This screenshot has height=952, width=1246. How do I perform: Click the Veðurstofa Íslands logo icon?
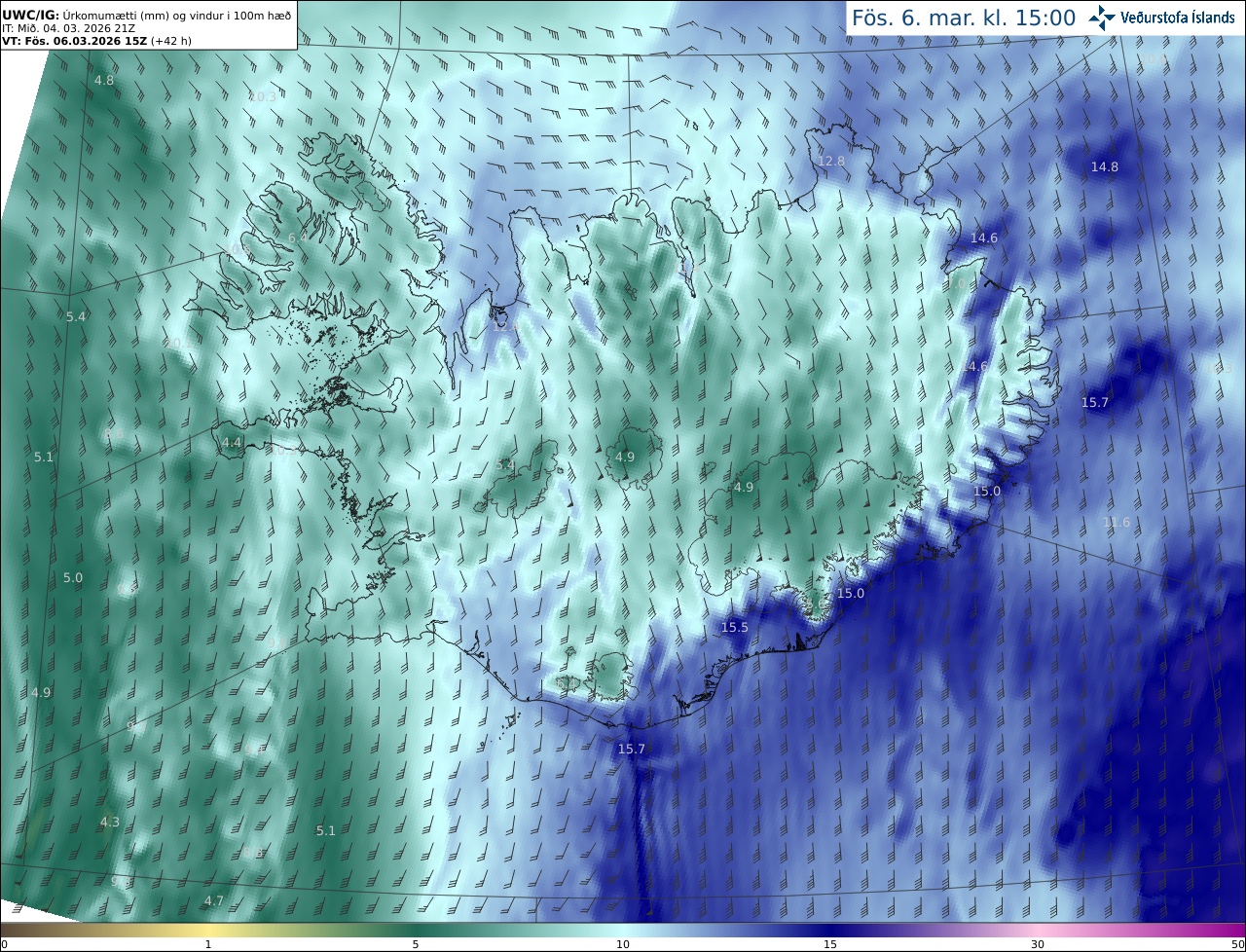(1102, 18)
